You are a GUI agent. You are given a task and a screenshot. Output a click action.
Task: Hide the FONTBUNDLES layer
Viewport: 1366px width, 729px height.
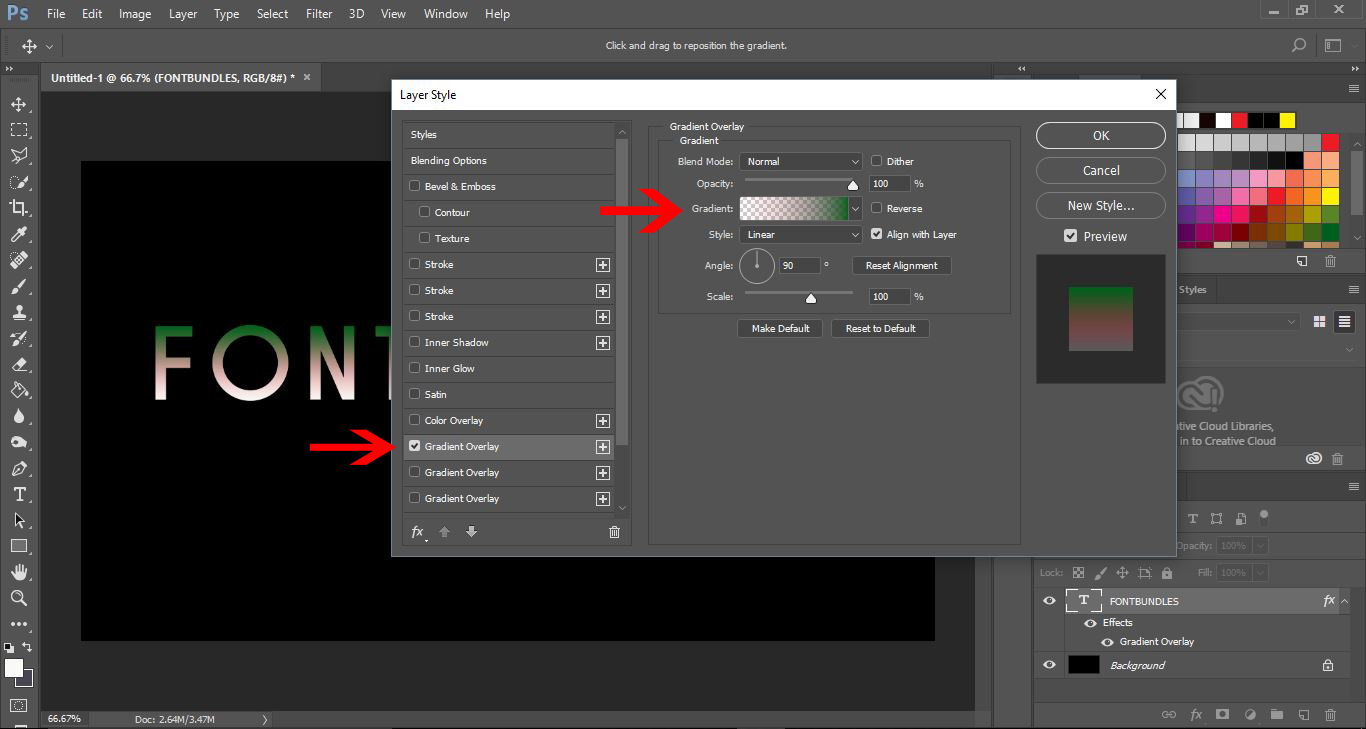click(x=1049, y=601)
